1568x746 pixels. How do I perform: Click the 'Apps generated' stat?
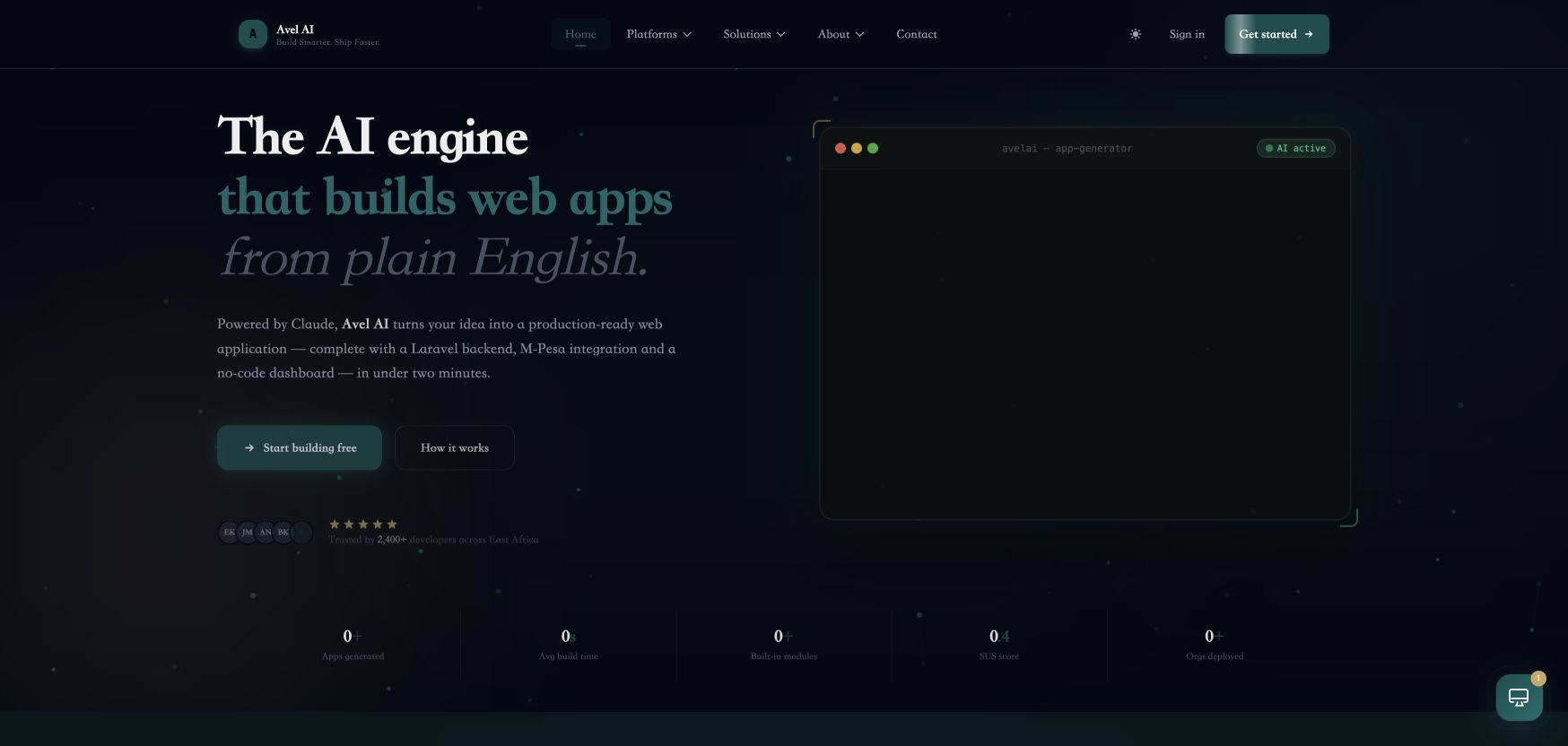point(353,645)
